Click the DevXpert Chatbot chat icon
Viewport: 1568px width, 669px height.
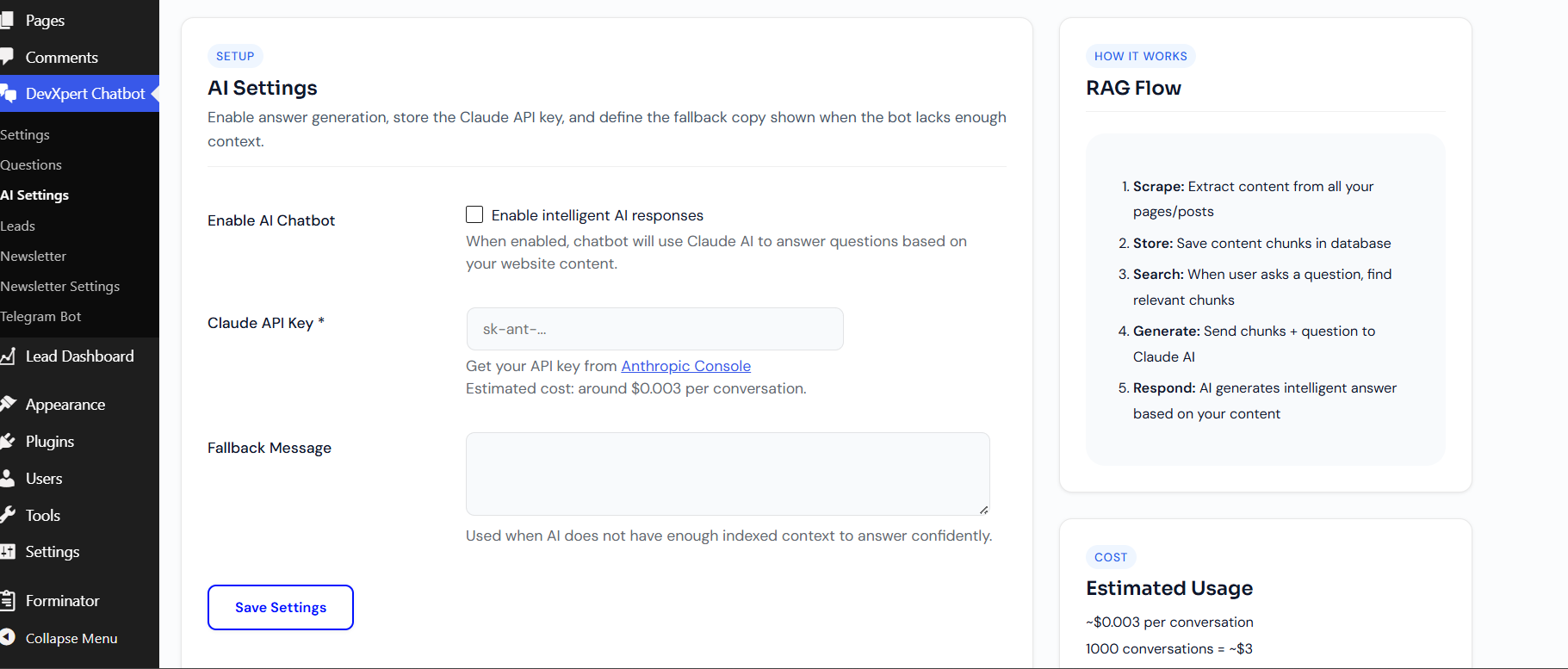pyautogui.click(x=8, y=94)
